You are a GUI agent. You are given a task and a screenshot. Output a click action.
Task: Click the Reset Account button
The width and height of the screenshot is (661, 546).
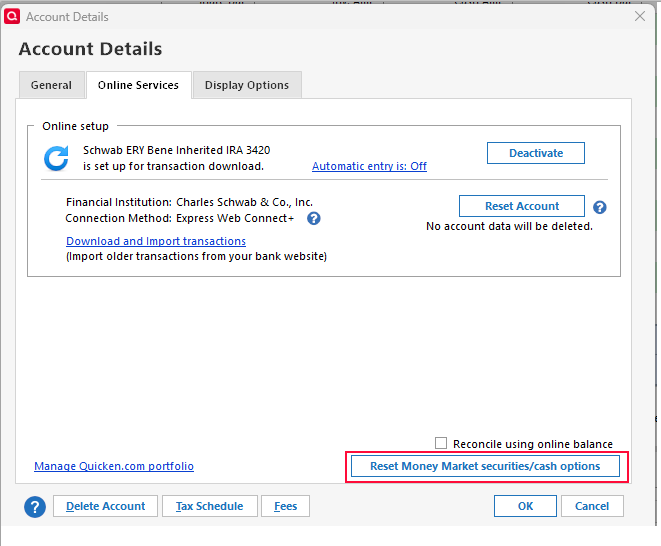[521, 206]
